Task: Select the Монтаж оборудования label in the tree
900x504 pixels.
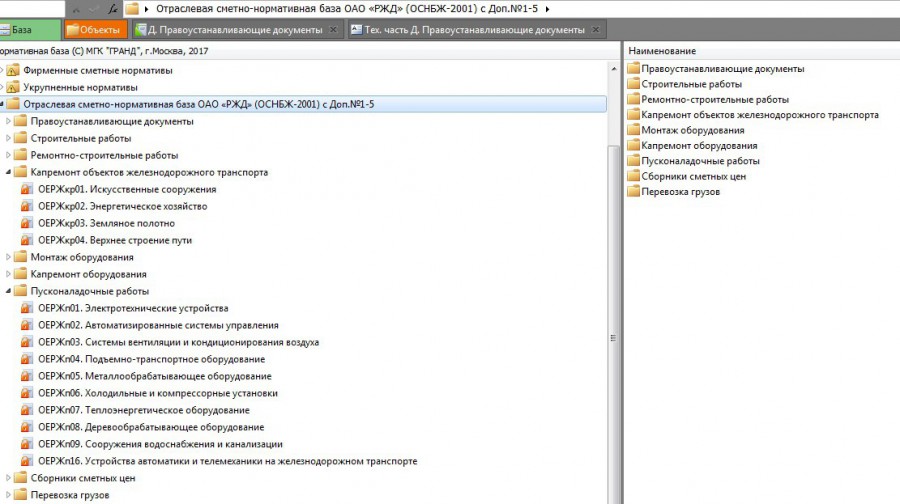Action: pos(82,257)
